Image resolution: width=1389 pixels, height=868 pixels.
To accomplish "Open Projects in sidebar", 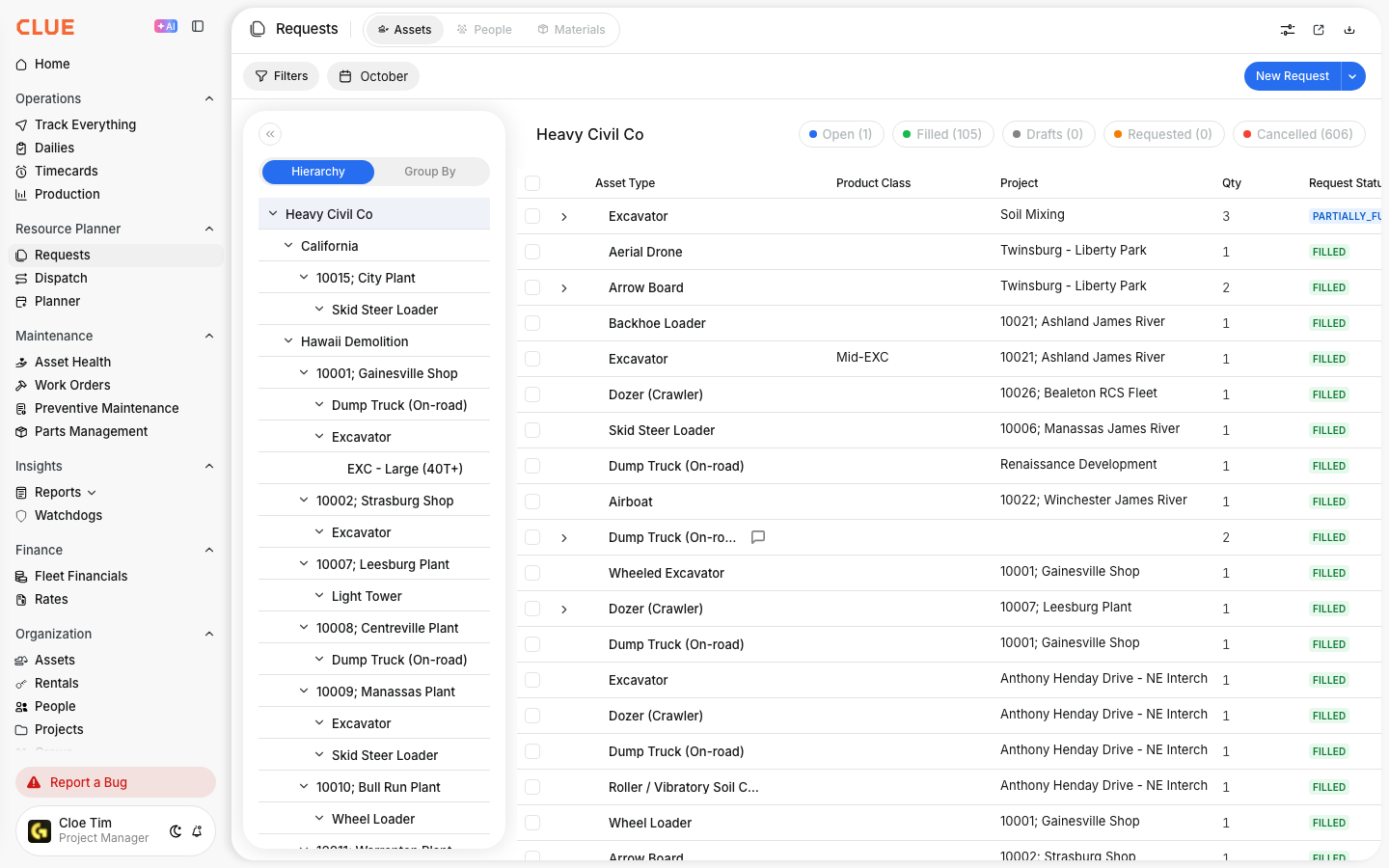I will click(59, 729).
